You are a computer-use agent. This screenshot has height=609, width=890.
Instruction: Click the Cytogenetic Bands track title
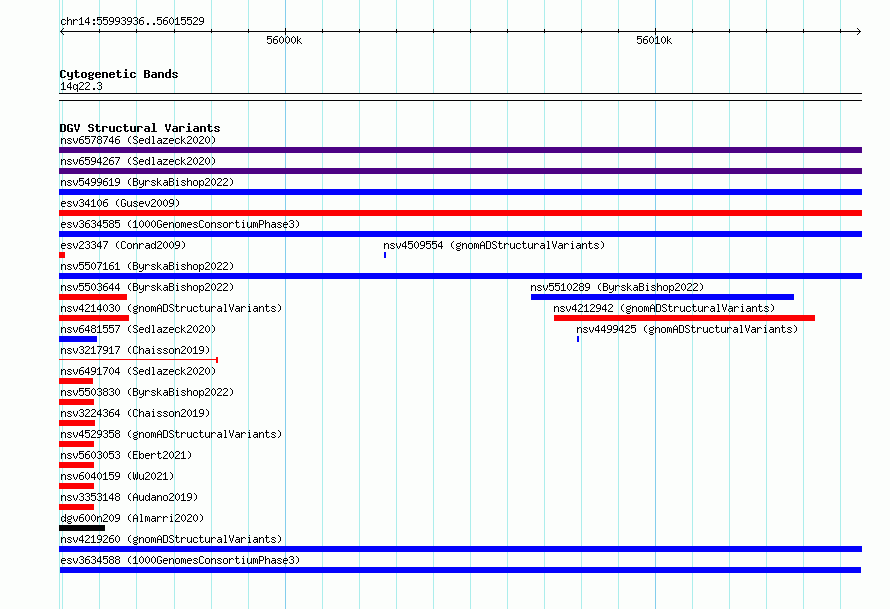119,74
